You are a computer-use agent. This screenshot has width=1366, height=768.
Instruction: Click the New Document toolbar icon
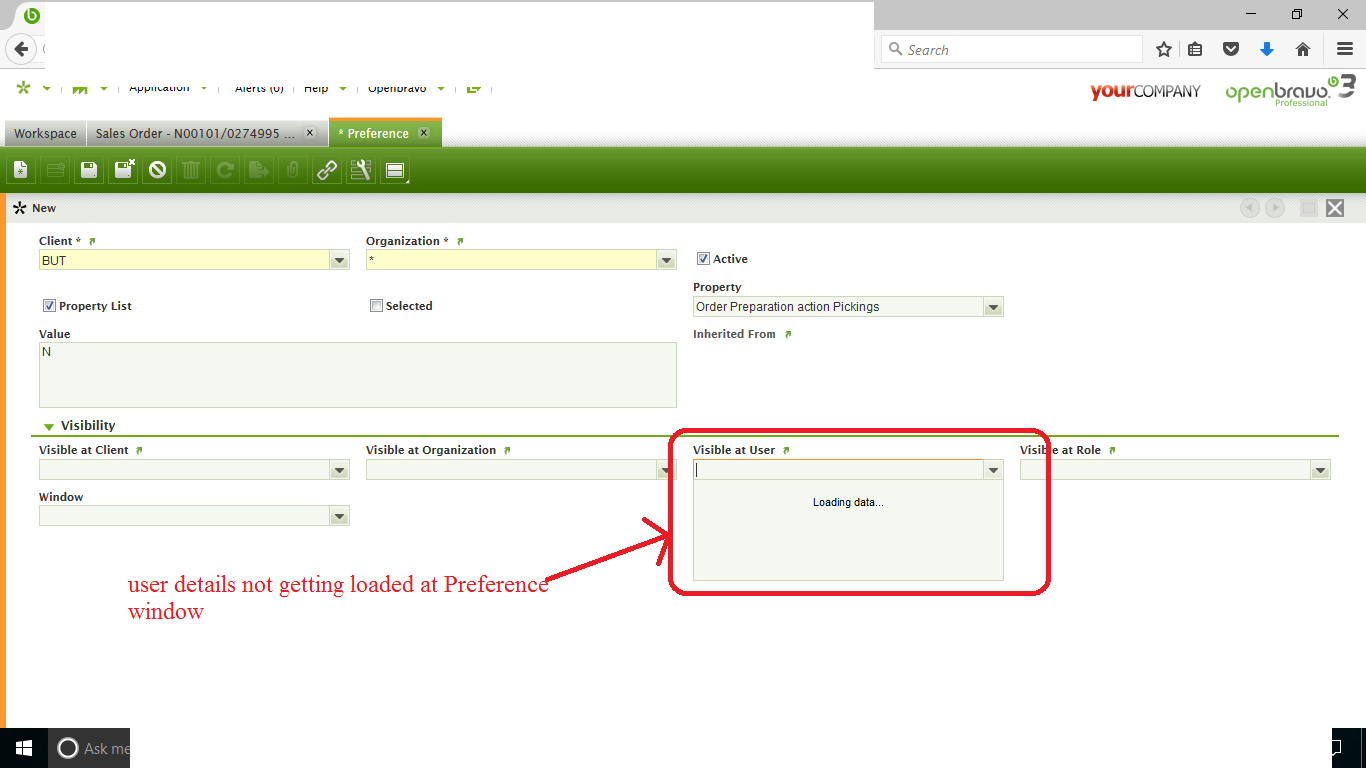point(21,171)
